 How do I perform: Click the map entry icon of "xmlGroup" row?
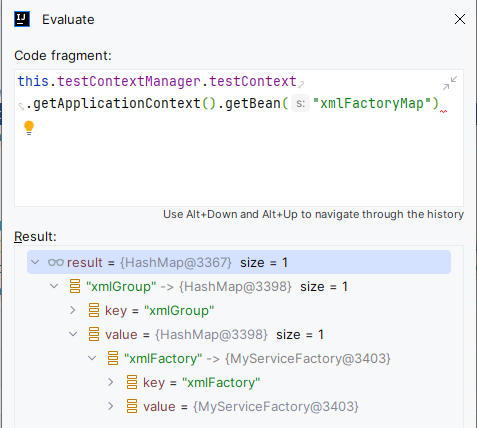coord(75,286)
